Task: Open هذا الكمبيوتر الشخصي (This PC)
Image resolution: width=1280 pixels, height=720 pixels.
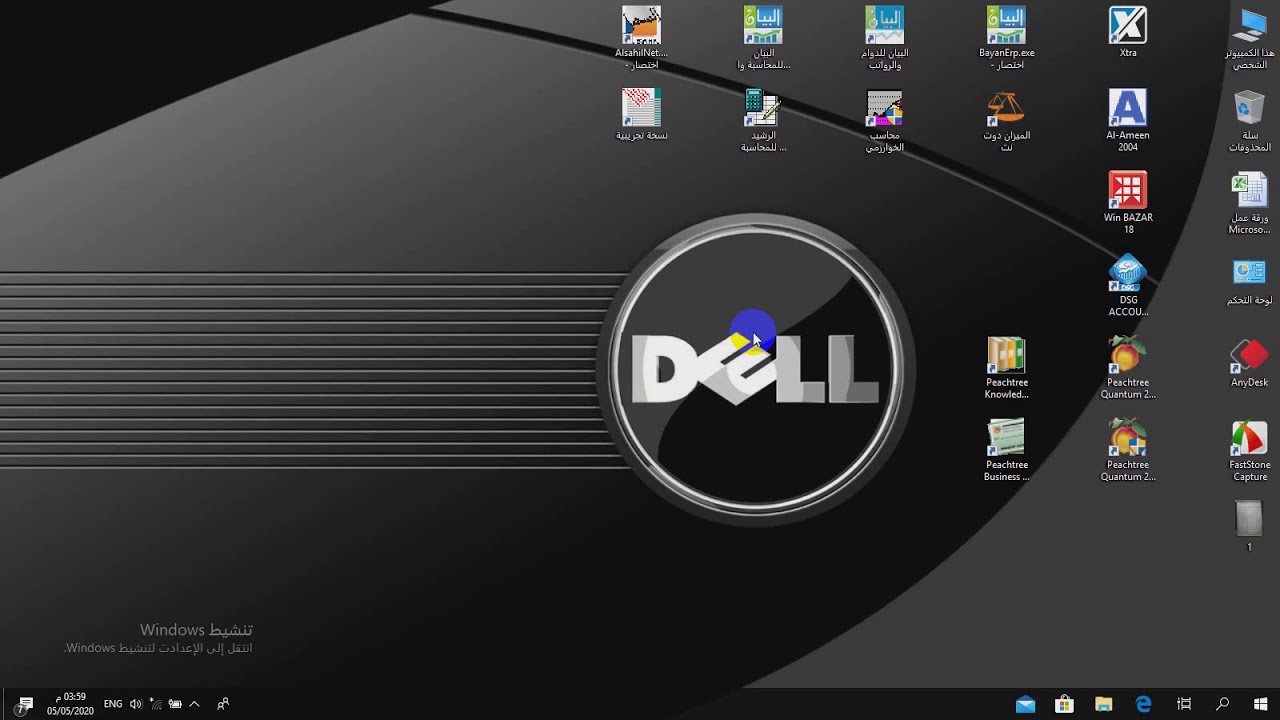Action: [1250, 38]
